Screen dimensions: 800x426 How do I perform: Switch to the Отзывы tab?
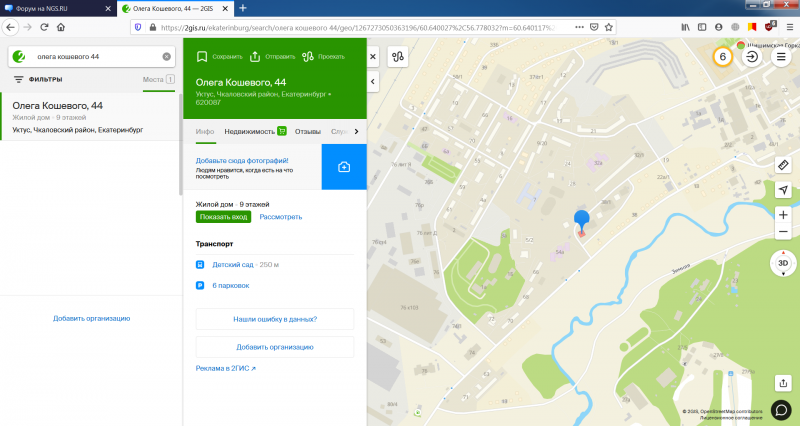[x=308, y=131]
